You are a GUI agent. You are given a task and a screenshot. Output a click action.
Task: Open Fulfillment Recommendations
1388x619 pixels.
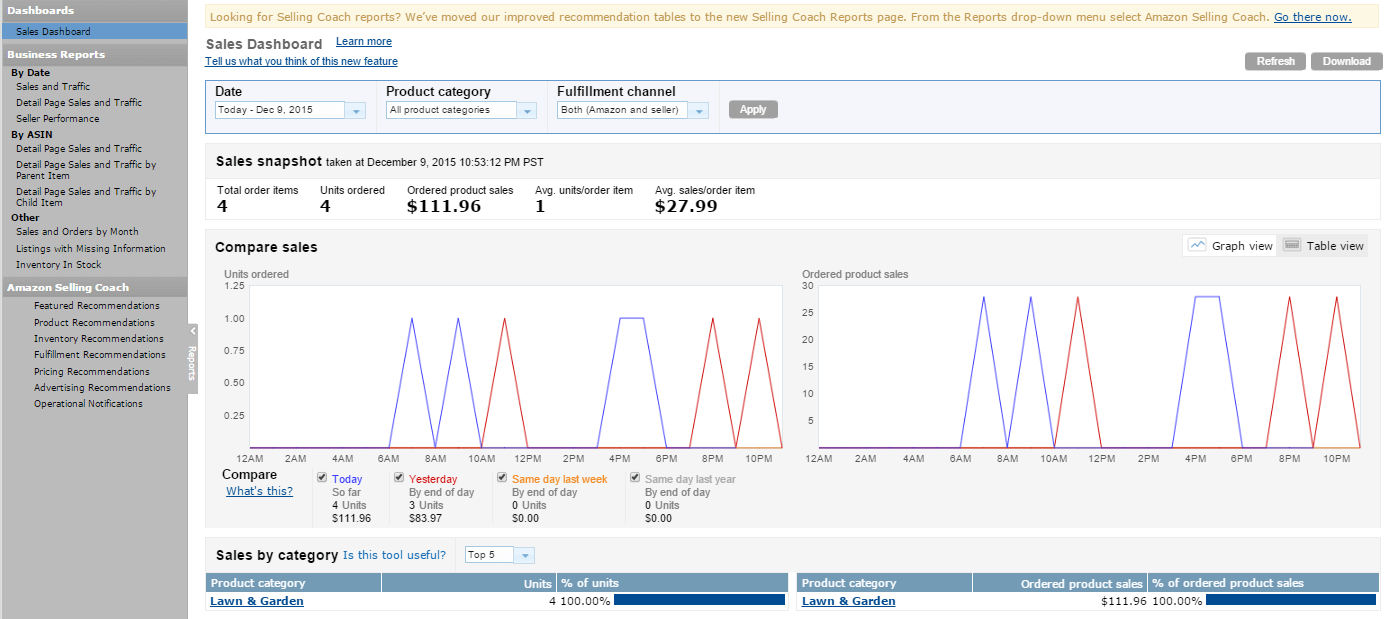coord(100,355)
